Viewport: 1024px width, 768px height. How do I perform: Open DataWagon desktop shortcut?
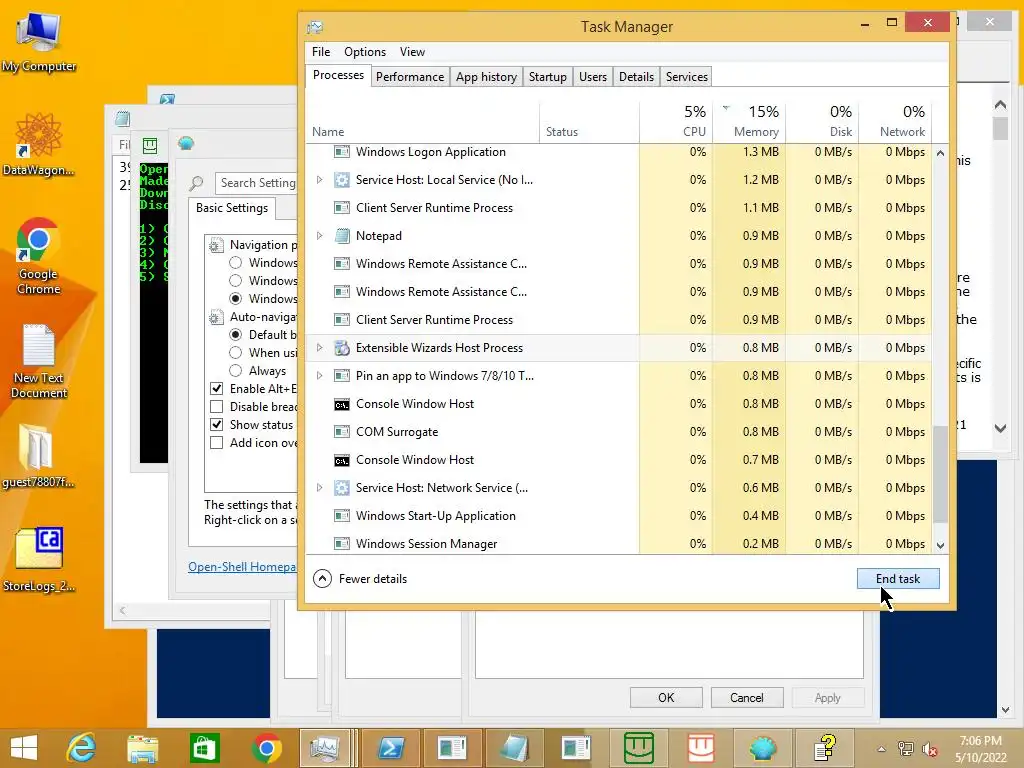click(x=39, y=144)
